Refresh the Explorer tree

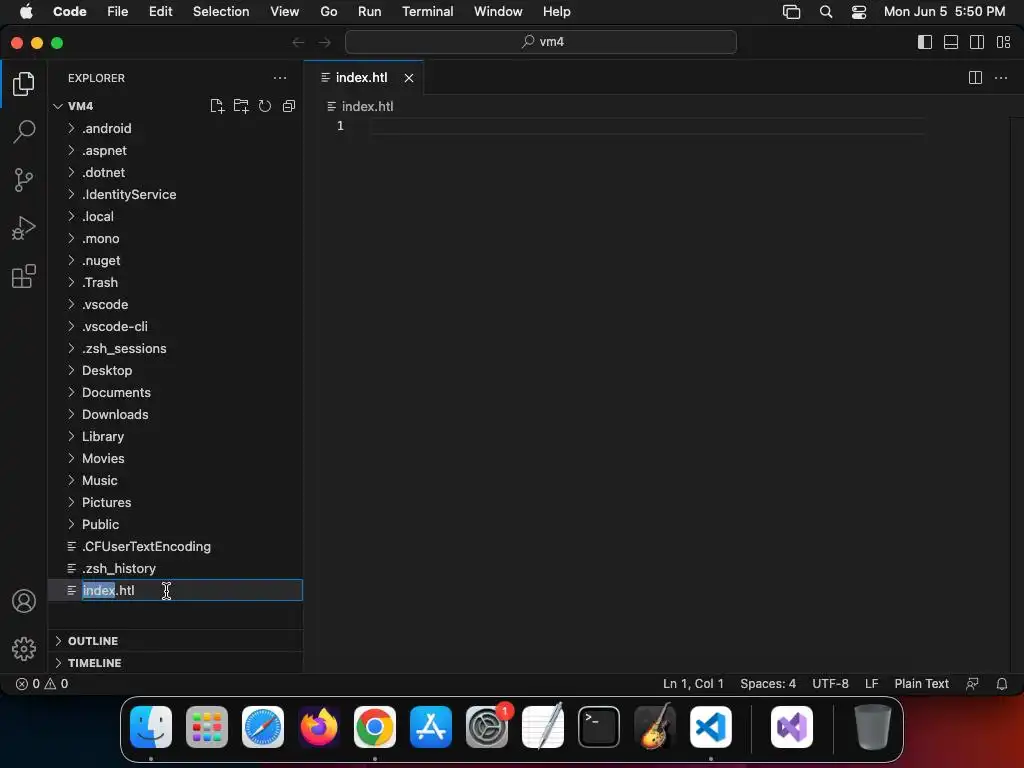[264, 106]
